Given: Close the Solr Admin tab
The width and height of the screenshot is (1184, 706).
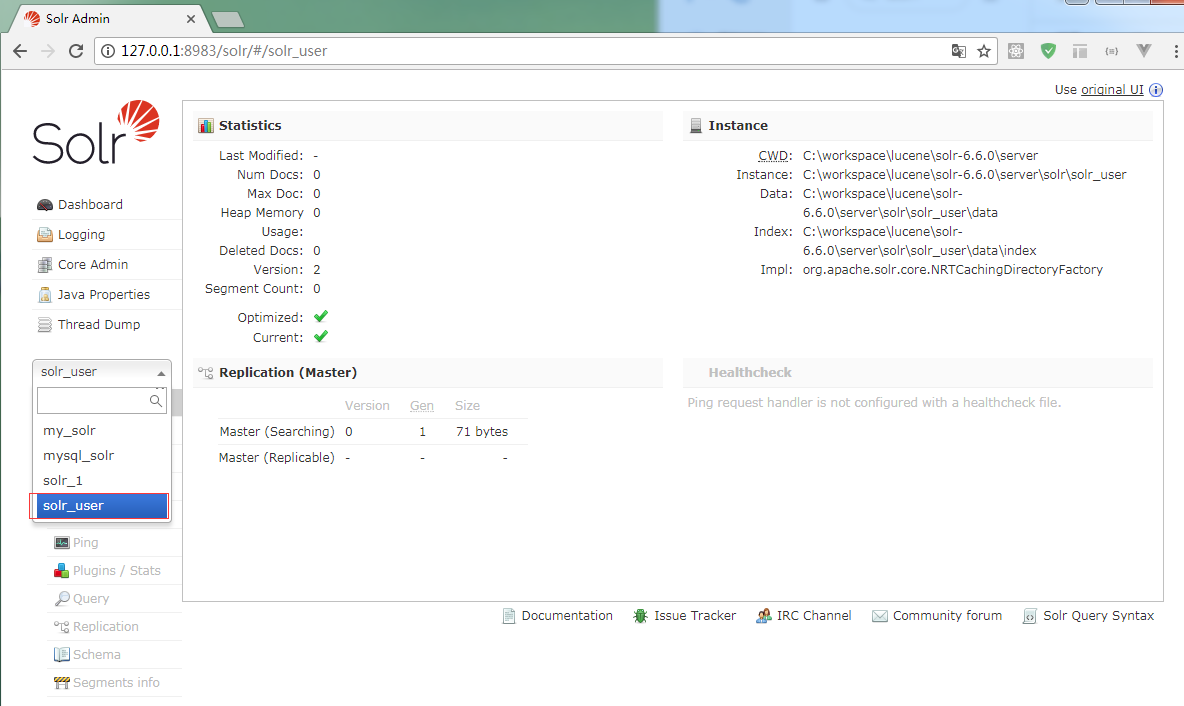Looking at the screenshot, I should (x=190, y=19).
